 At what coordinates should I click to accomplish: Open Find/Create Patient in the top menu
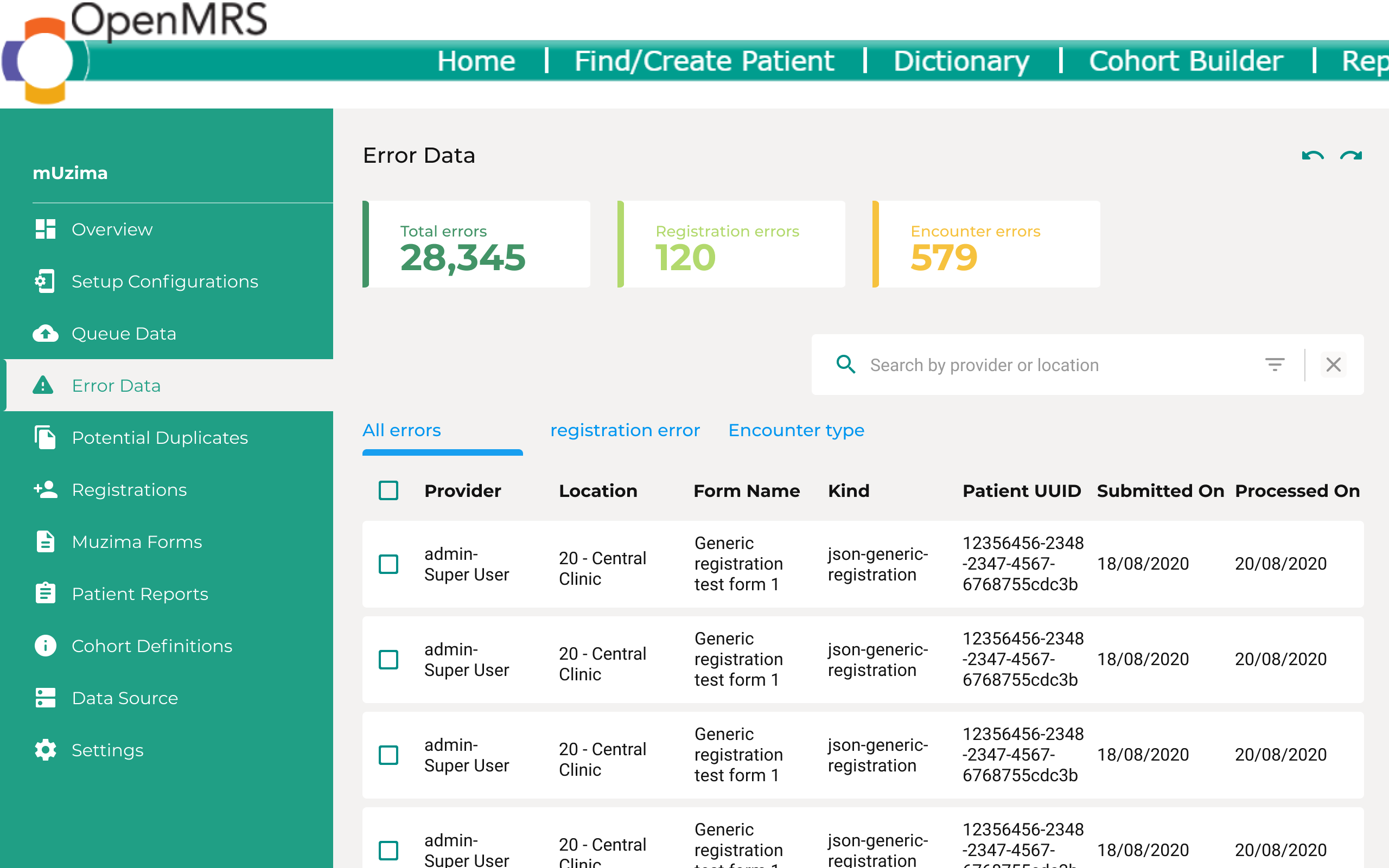pos(704,61)
